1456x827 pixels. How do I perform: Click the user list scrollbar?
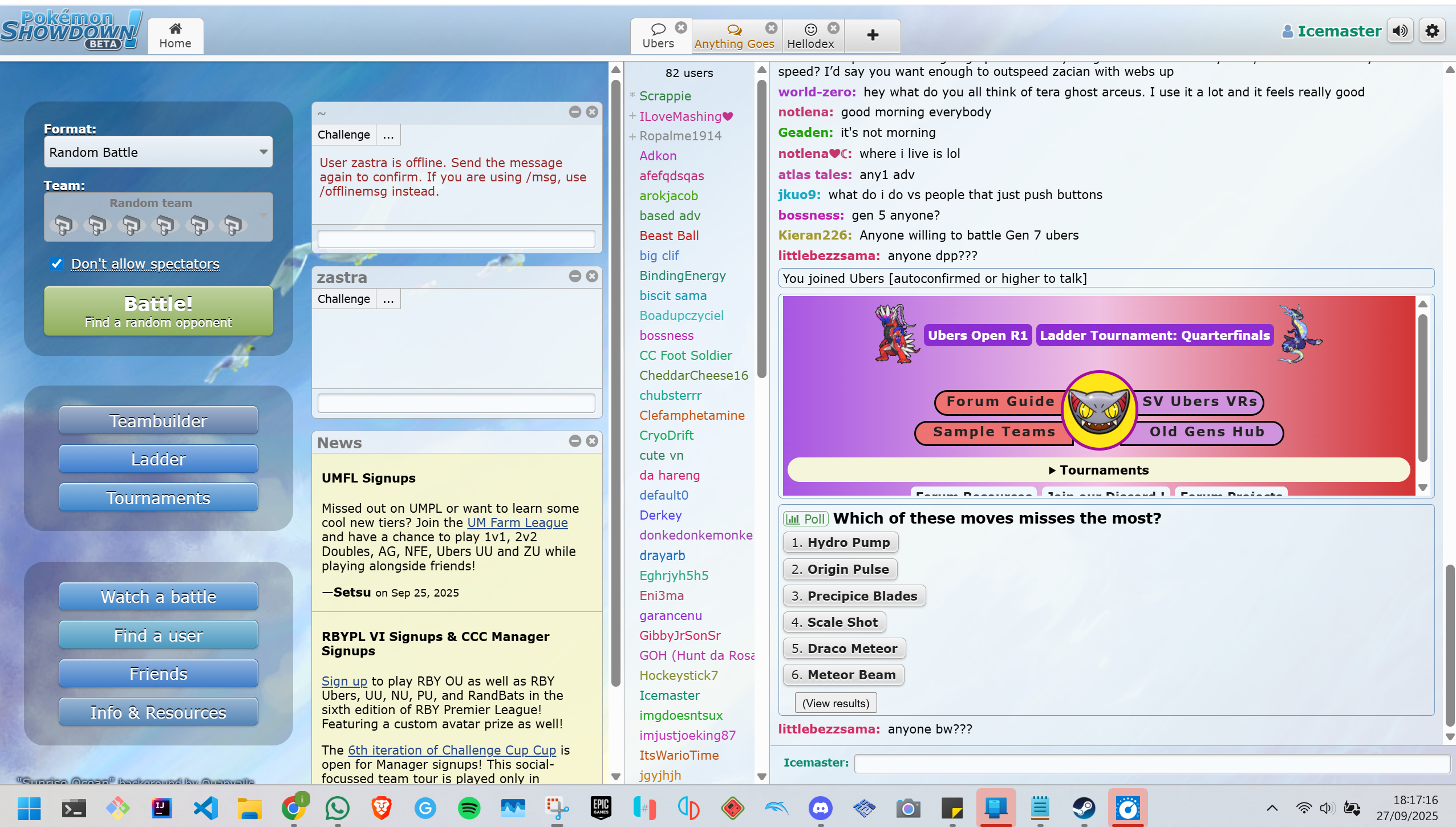(761, 228)
